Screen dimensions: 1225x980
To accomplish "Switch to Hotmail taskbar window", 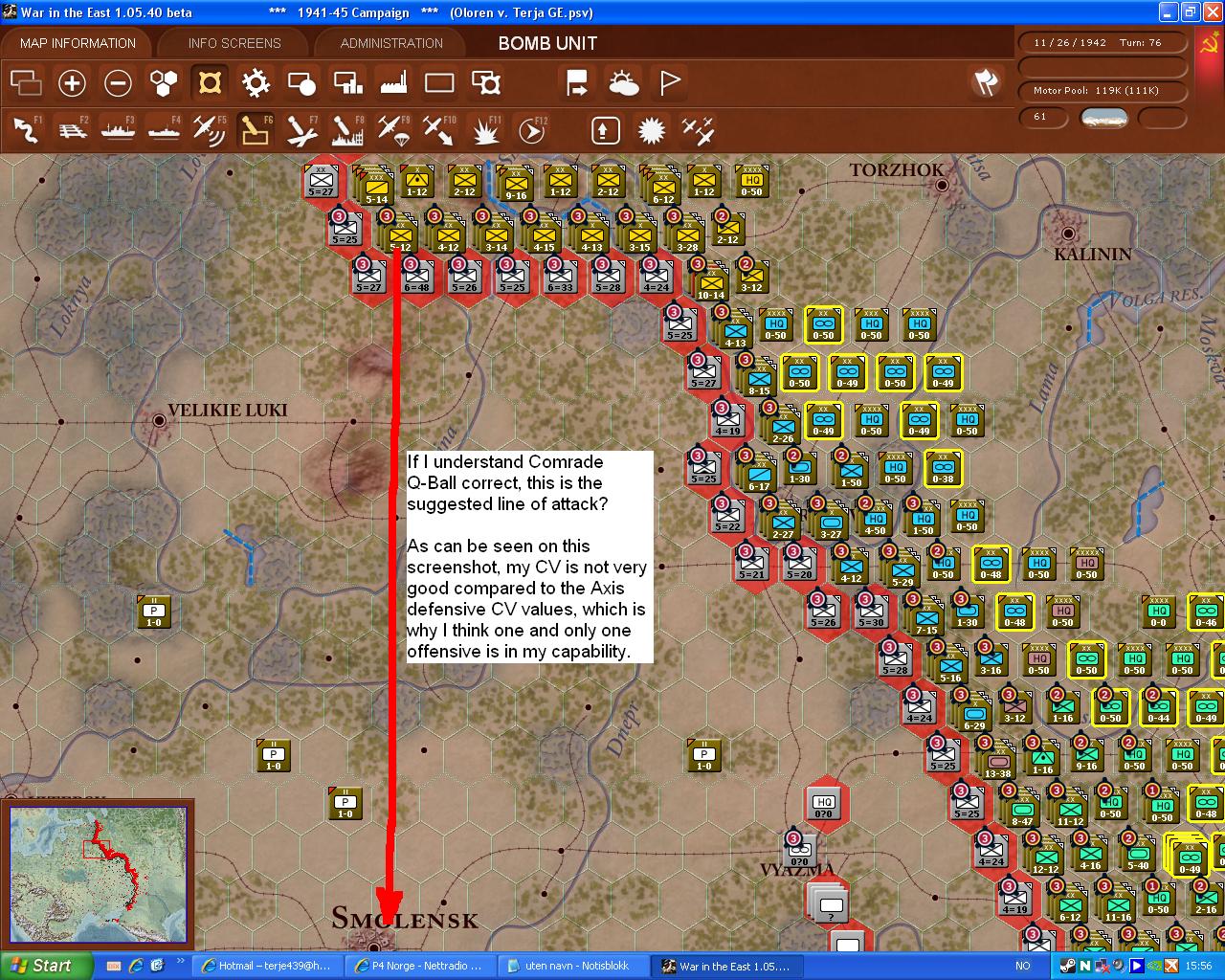I will click(266, 966).
